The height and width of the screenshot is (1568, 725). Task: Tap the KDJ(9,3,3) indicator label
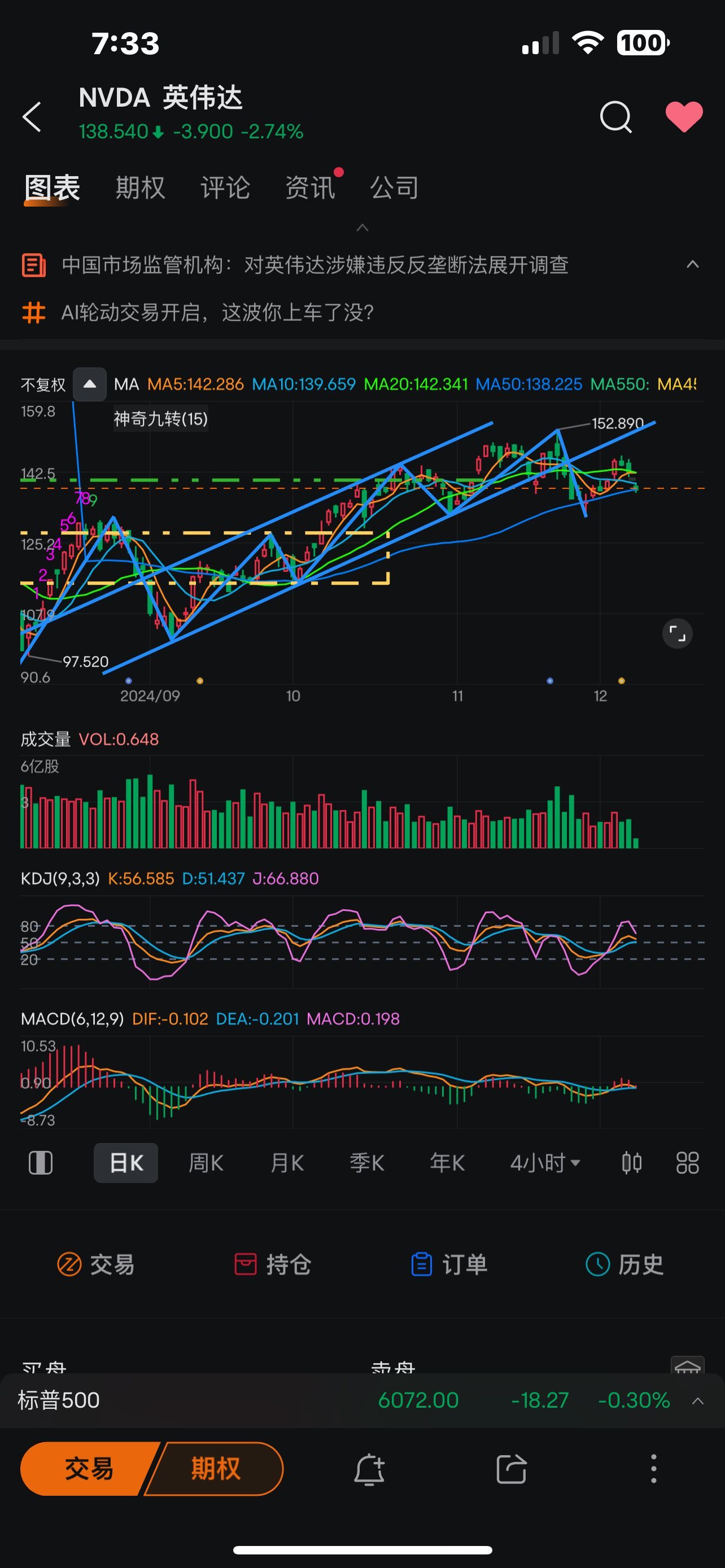(60, 879)
